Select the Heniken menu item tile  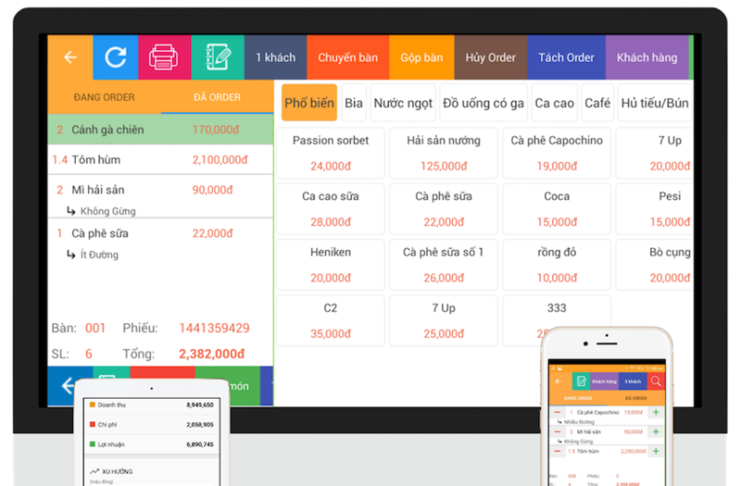click(x=330, y=264)
